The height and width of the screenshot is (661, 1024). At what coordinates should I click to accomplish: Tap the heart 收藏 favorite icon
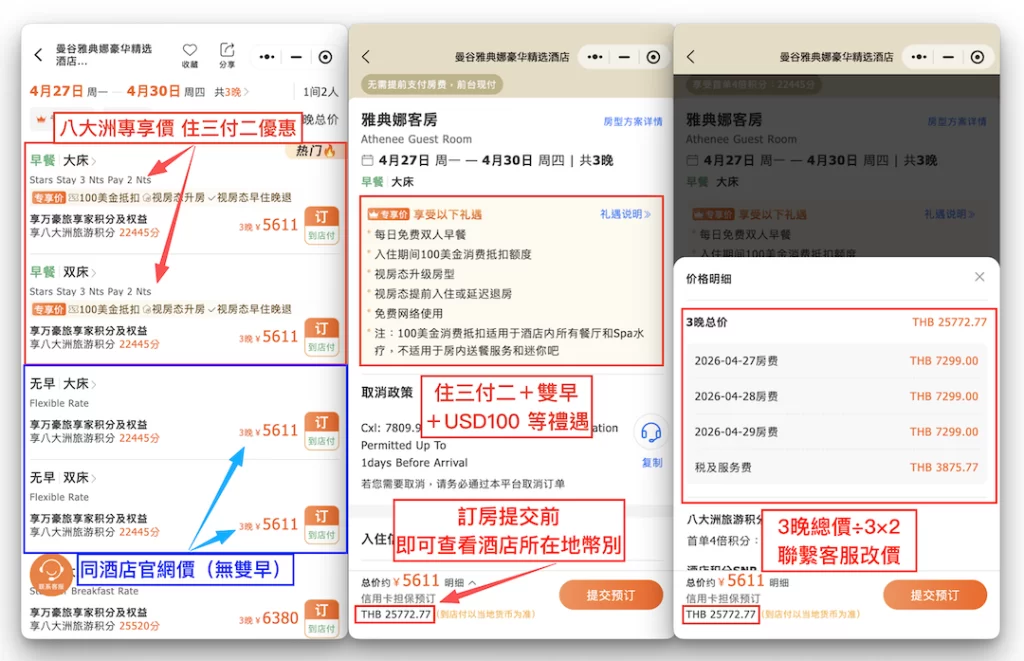[x=190, y=54]
